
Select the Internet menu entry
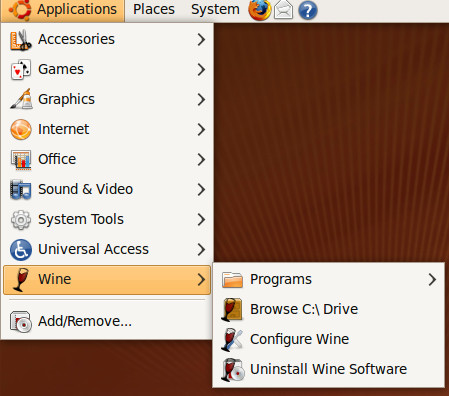[107, 129]
